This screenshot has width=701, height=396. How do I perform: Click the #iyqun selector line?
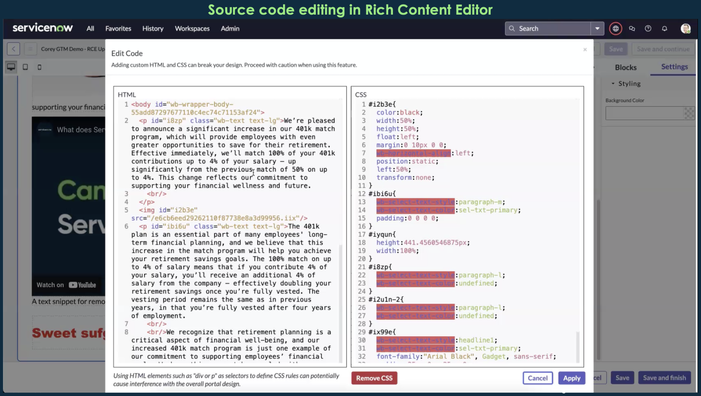point(382,234)
